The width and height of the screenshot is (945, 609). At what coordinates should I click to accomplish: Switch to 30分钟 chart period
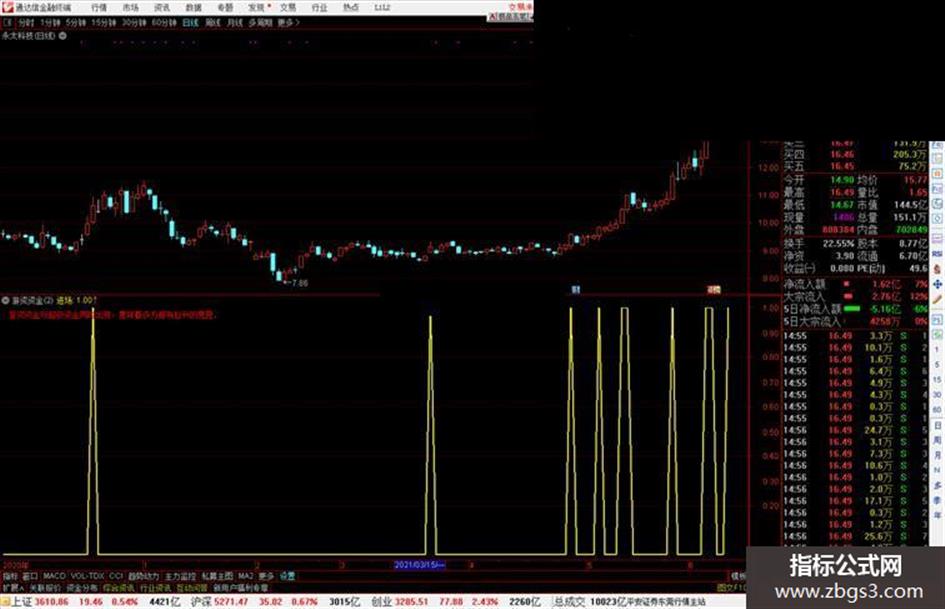[x=134, y=22]
